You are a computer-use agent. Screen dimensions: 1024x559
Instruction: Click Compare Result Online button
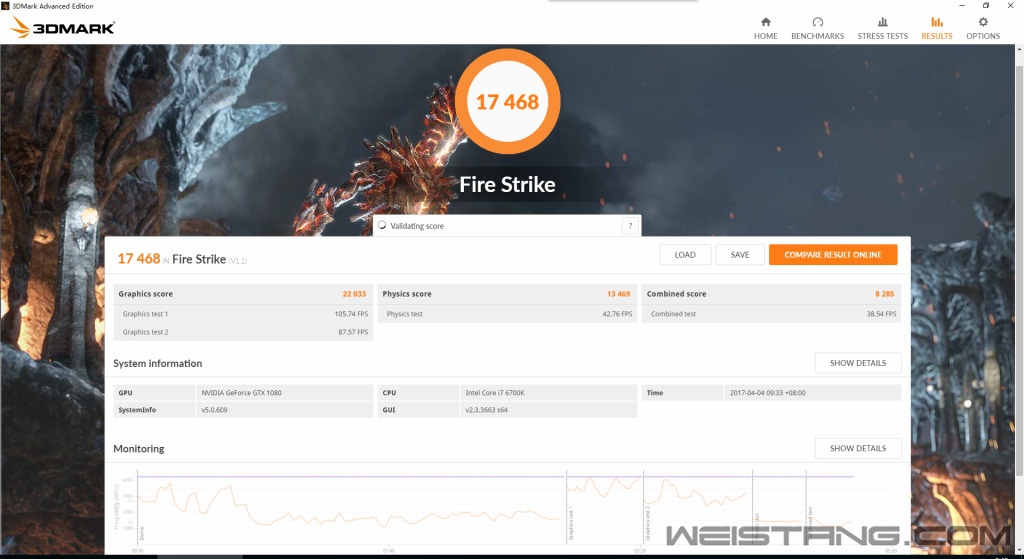833,255
